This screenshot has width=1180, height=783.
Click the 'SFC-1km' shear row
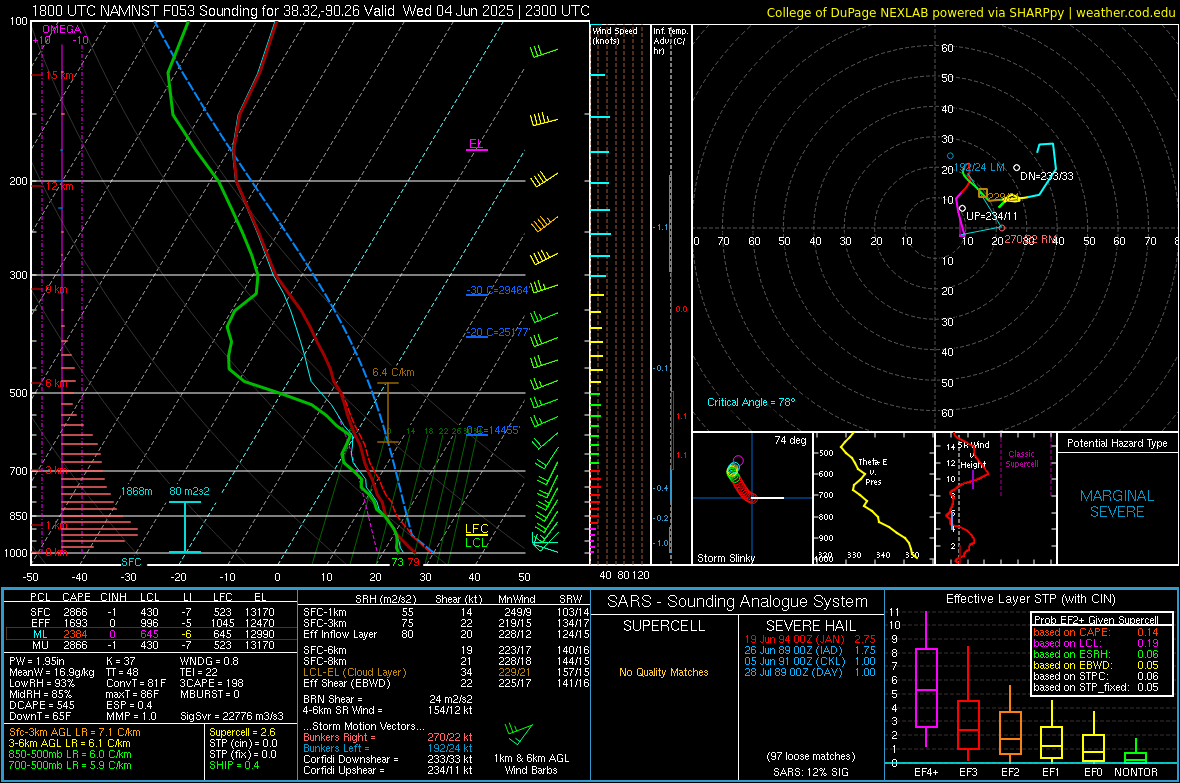[446, 612]
